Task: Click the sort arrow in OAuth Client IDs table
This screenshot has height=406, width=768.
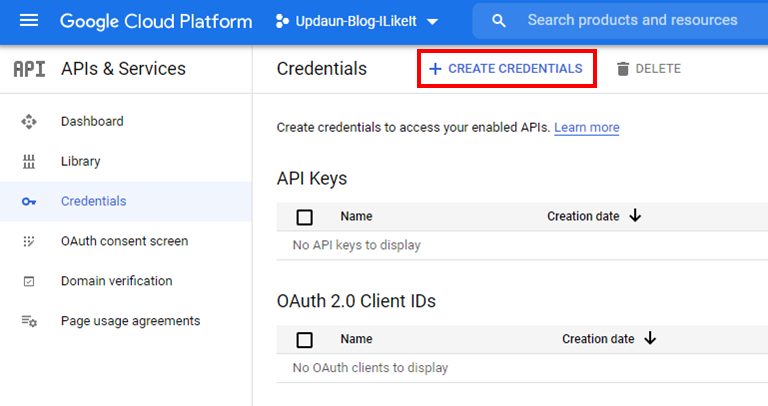Action: pos(650,338)
